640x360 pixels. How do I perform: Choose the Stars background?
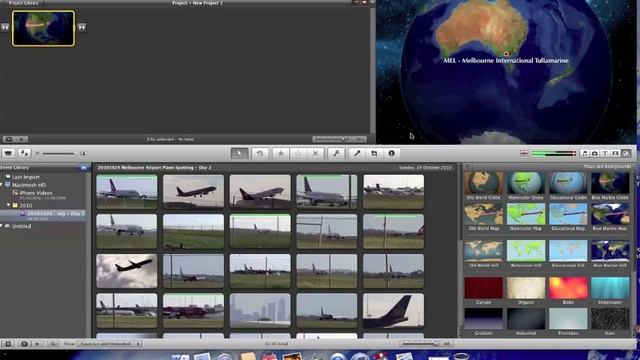(x=610, y=319)
